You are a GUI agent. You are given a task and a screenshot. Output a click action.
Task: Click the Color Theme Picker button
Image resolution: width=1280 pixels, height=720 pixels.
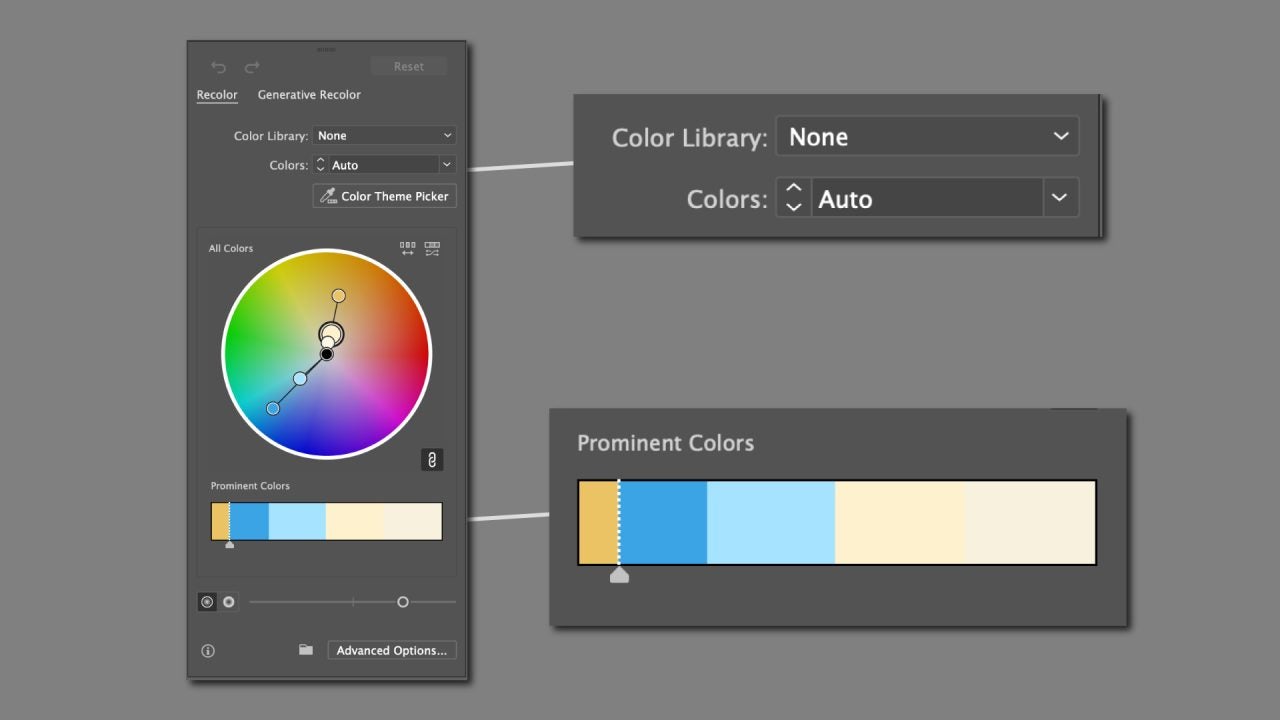pos(385,196)
